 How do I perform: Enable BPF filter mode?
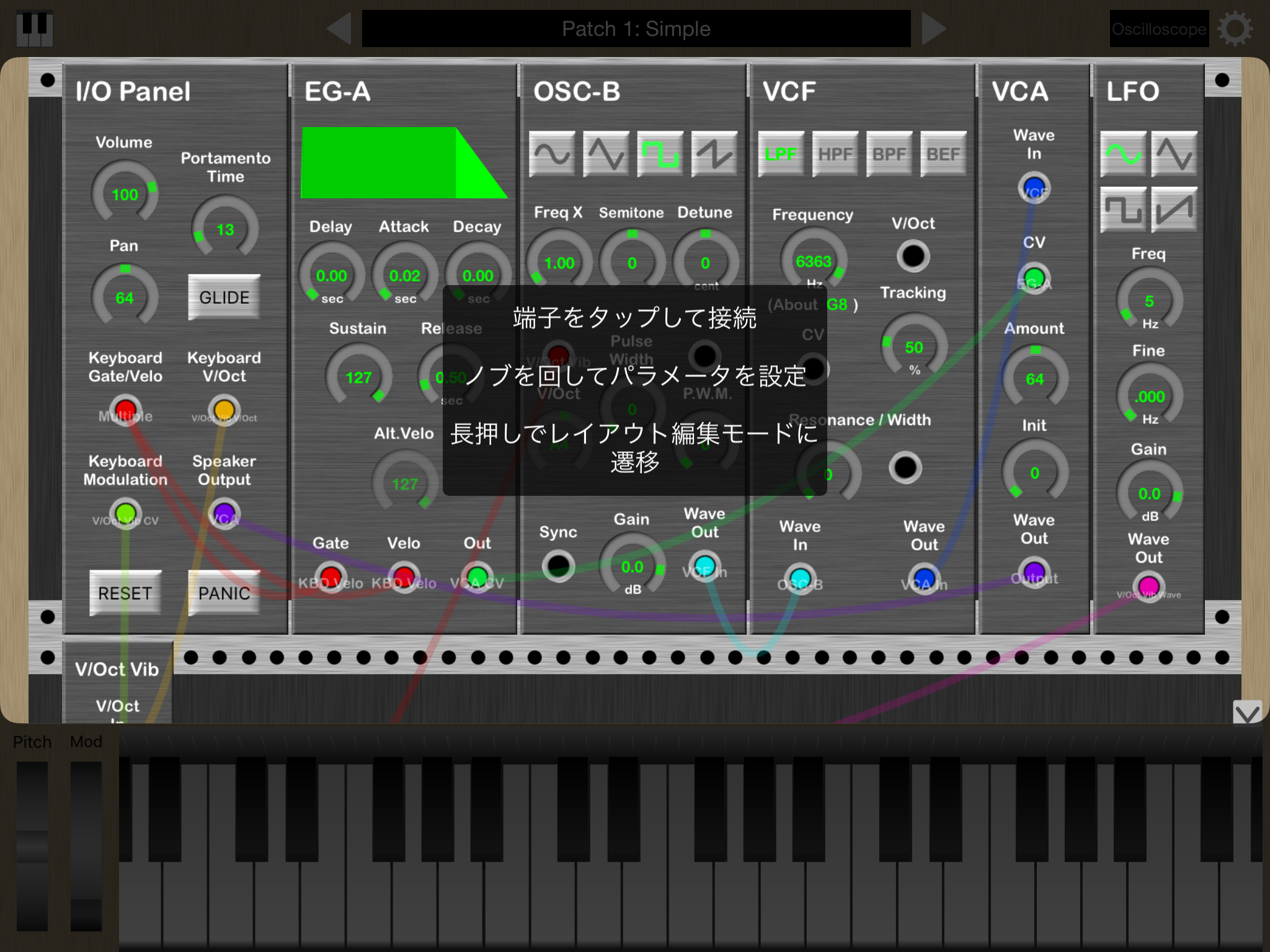click(889, 154)
